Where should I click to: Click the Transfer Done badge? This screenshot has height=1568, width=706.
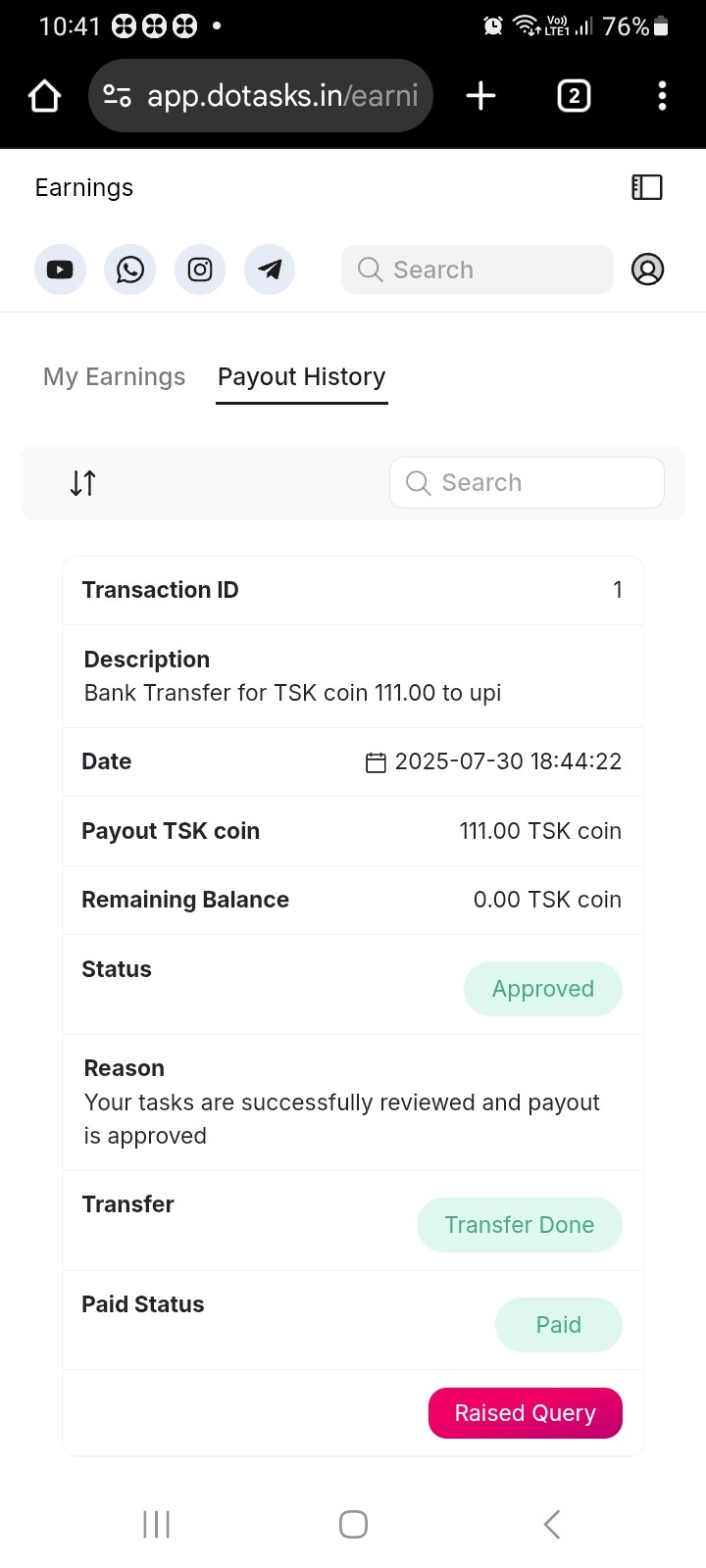[519, 1225]
